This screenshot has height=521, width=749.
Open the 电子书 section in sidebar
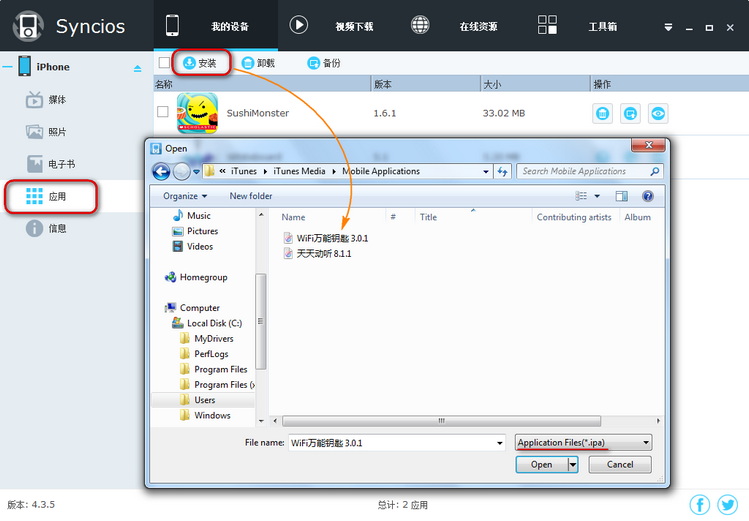pos(51,164)
